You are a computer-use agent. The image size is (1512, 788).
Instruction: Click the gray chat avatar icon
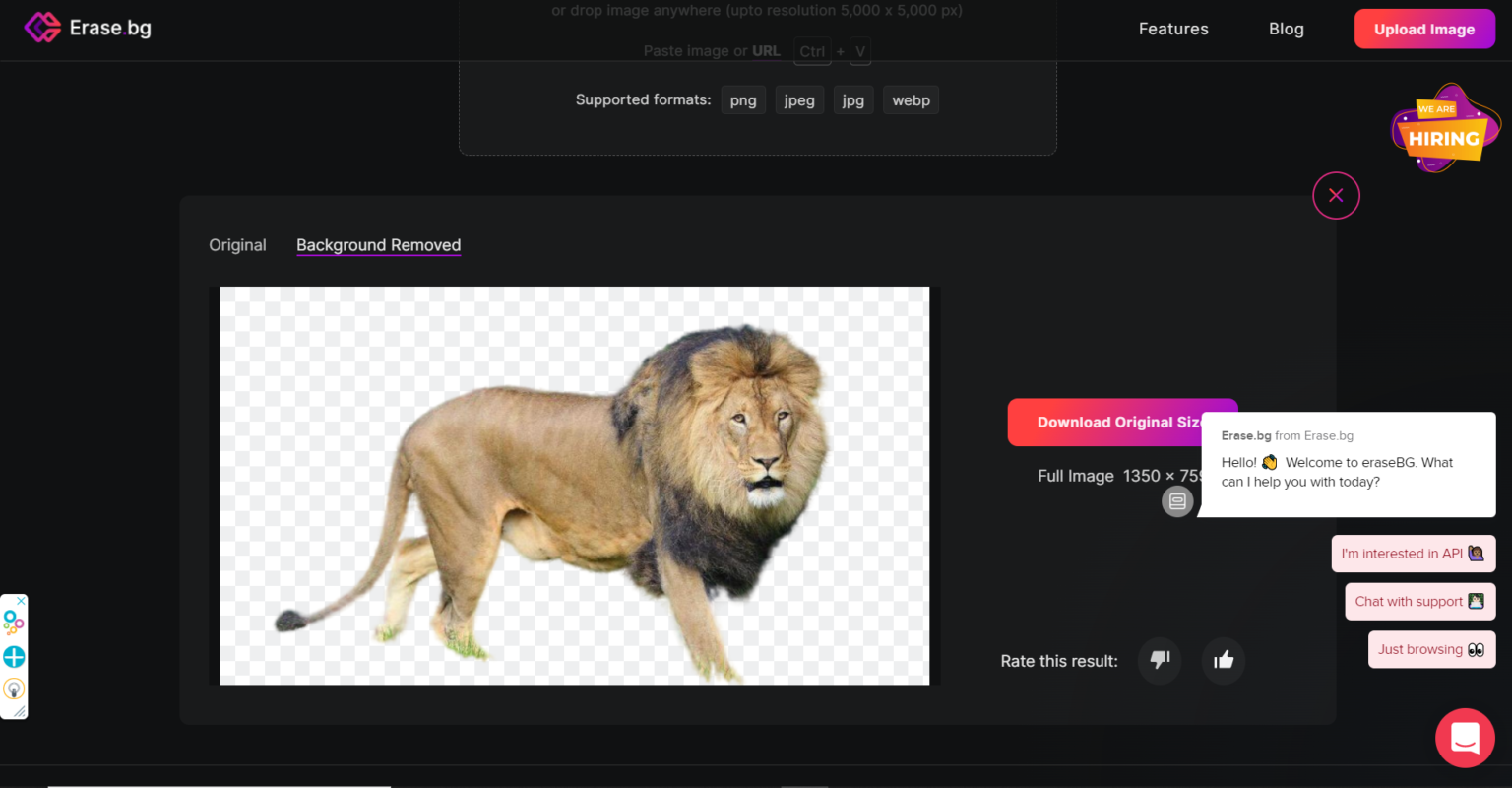[x=1177, y=501]
